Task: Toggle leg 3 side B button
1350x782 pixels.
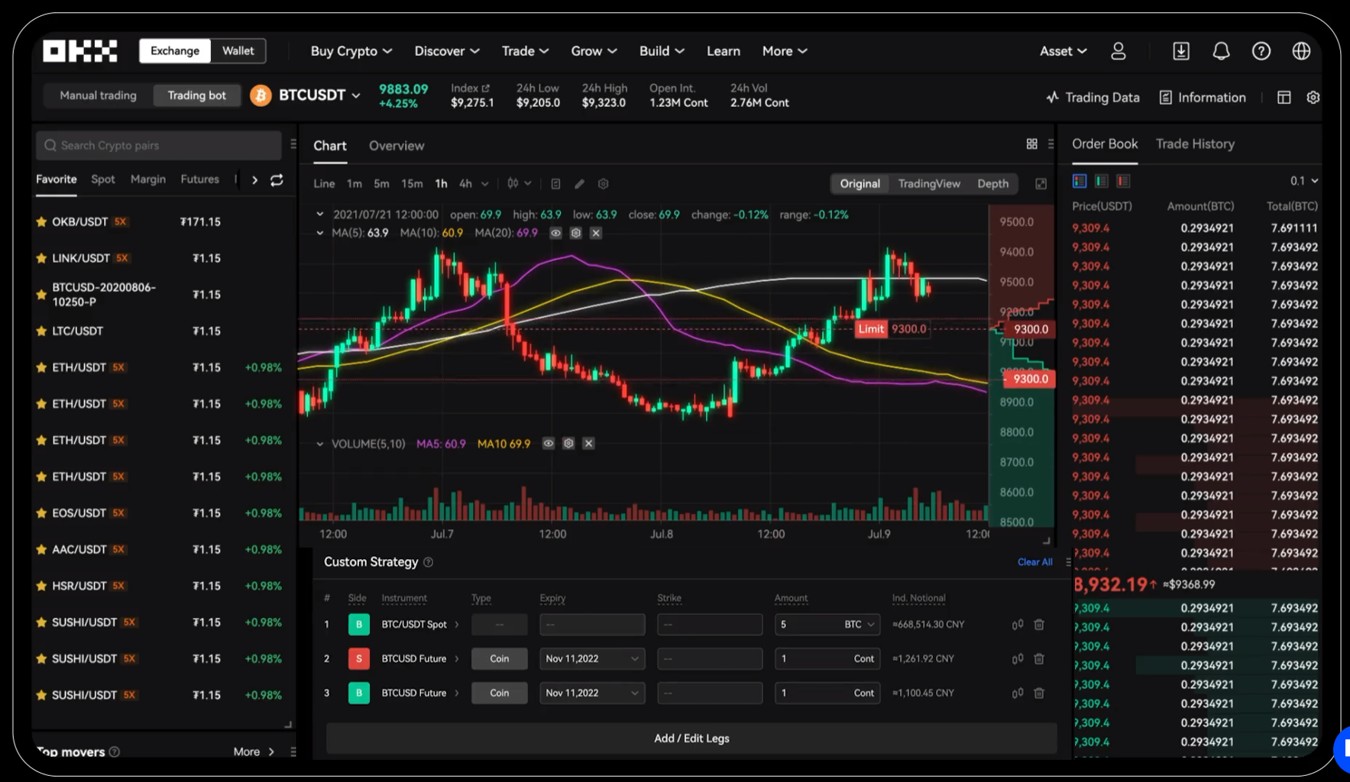Action: 358,693
